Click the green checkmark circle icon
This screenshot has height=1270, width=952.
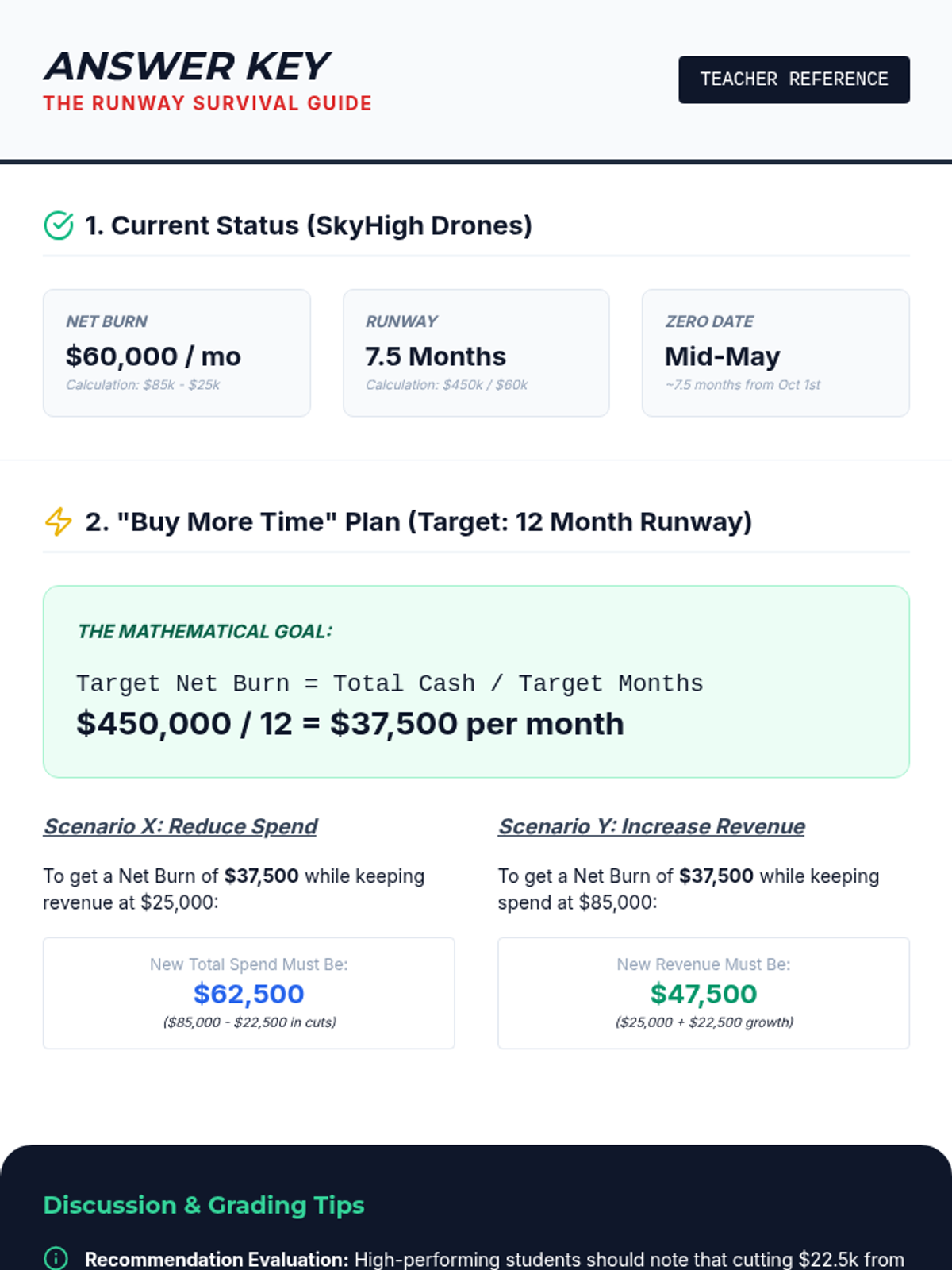pyautogui.click(x=59, y=225)
